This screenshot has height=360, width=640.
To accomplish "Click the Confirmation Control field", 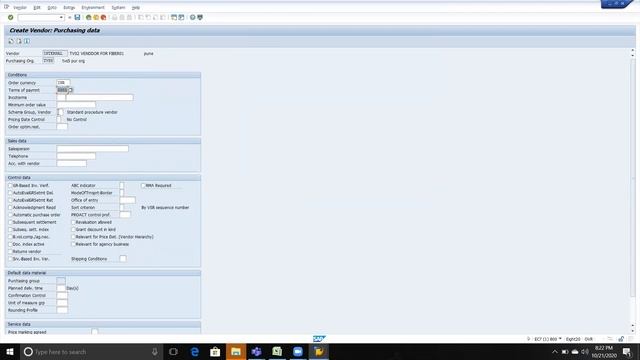I will point(62,296).
